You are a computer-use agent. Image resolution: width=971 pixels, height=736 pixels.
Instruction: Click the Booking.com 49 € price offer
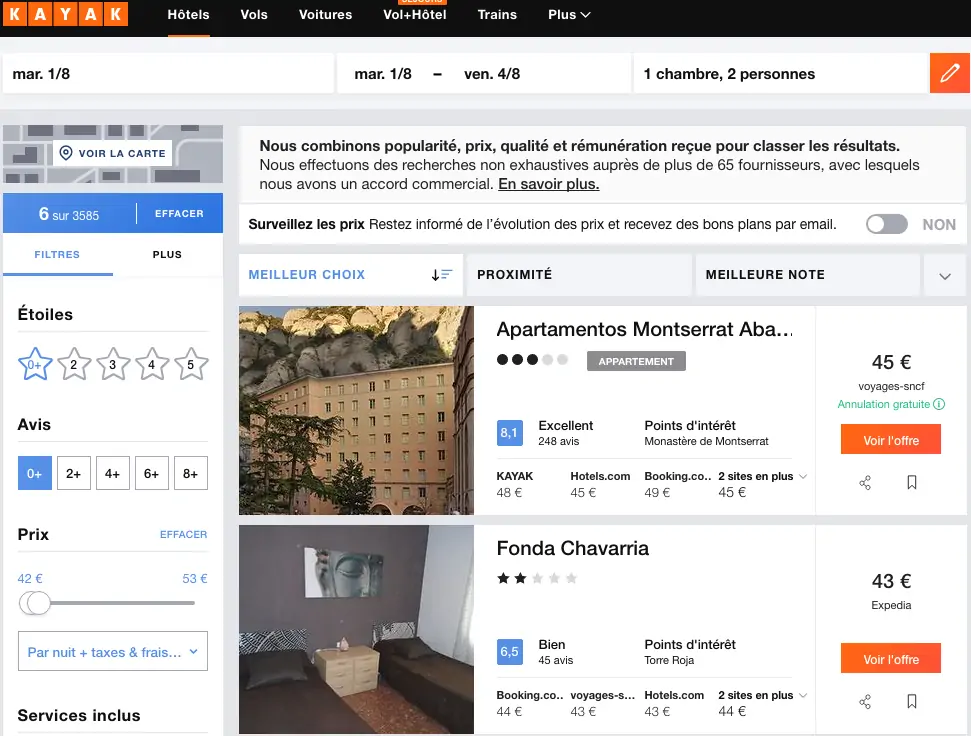(677, 485)
